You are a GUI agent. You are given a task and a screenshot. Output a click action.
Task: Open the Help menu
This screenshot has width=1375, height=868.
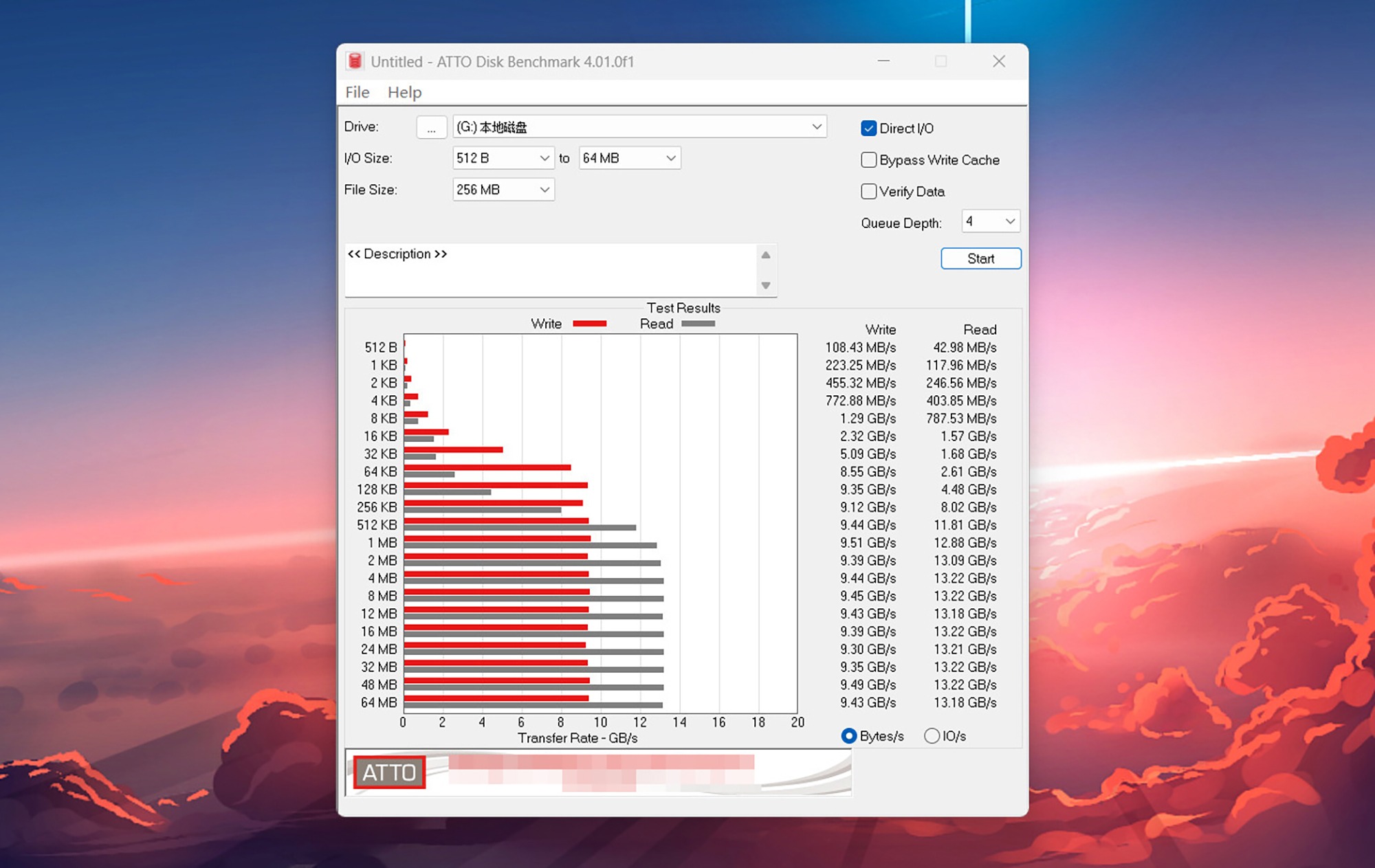point(404,92)
